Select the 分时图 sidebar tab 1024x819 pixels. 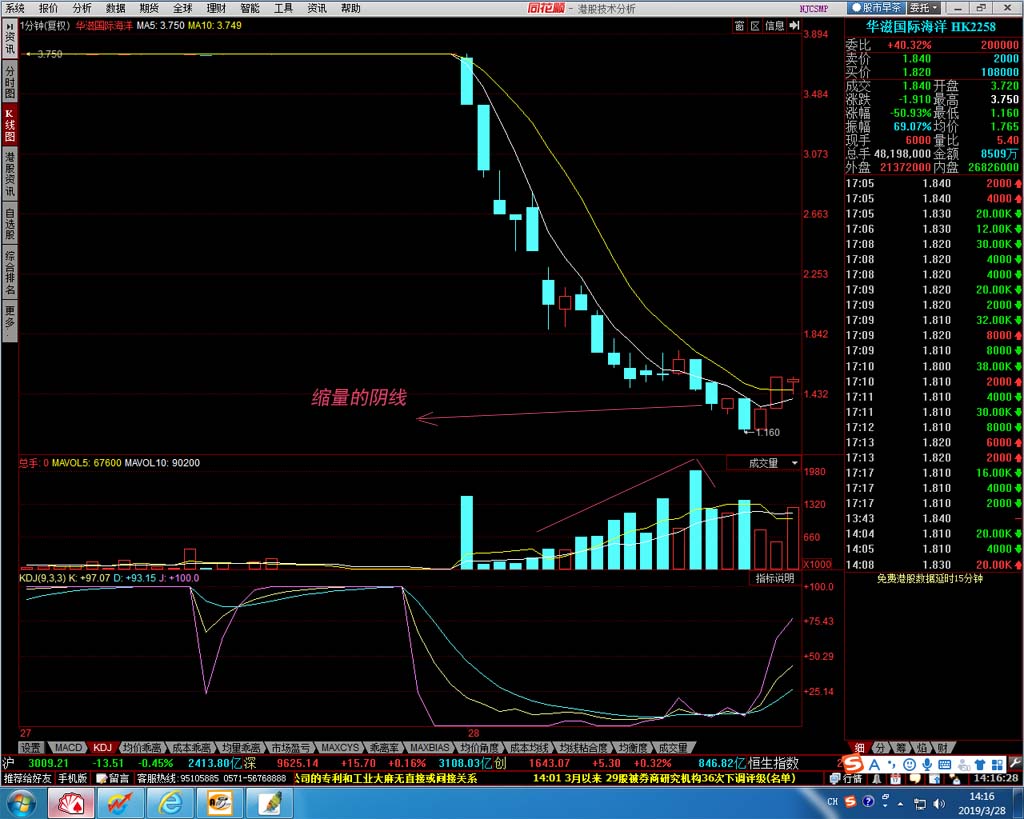[x=10, y=81]
